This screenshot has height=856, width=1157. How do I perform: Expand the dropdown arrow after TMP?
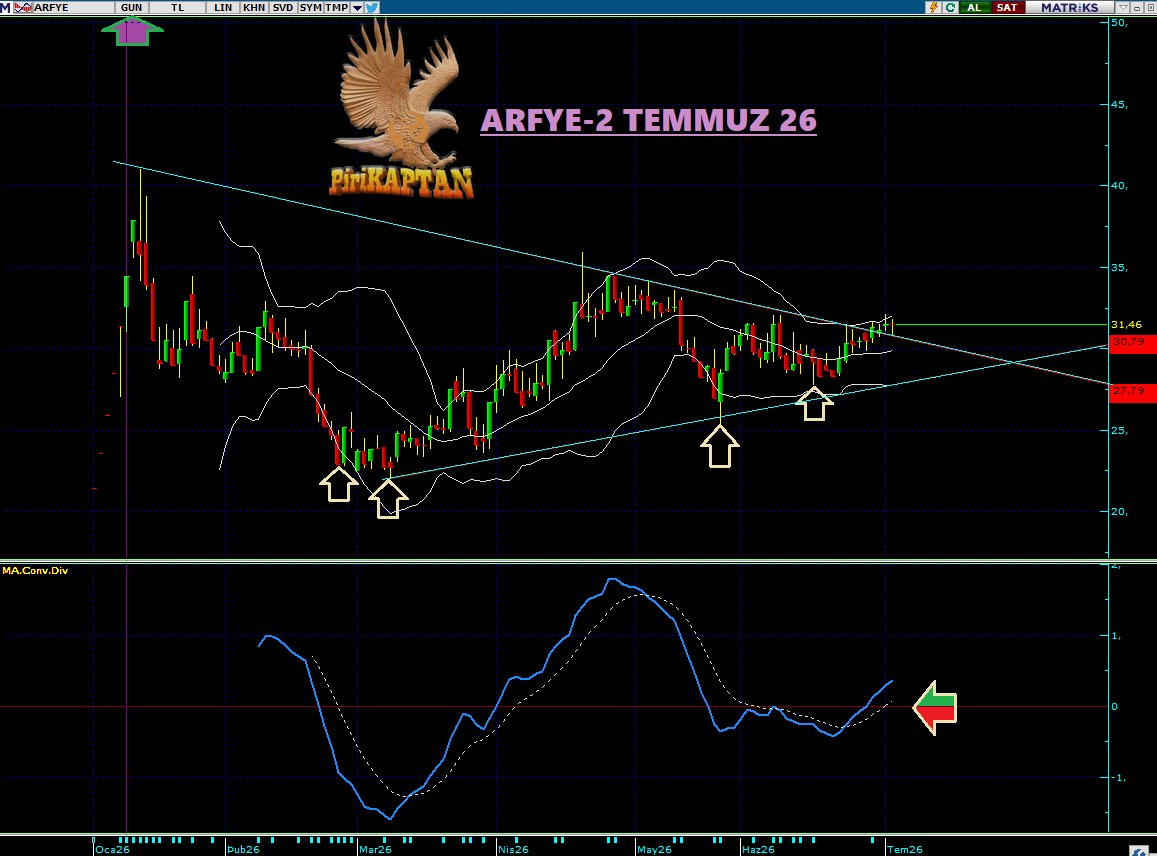(357, 7)
